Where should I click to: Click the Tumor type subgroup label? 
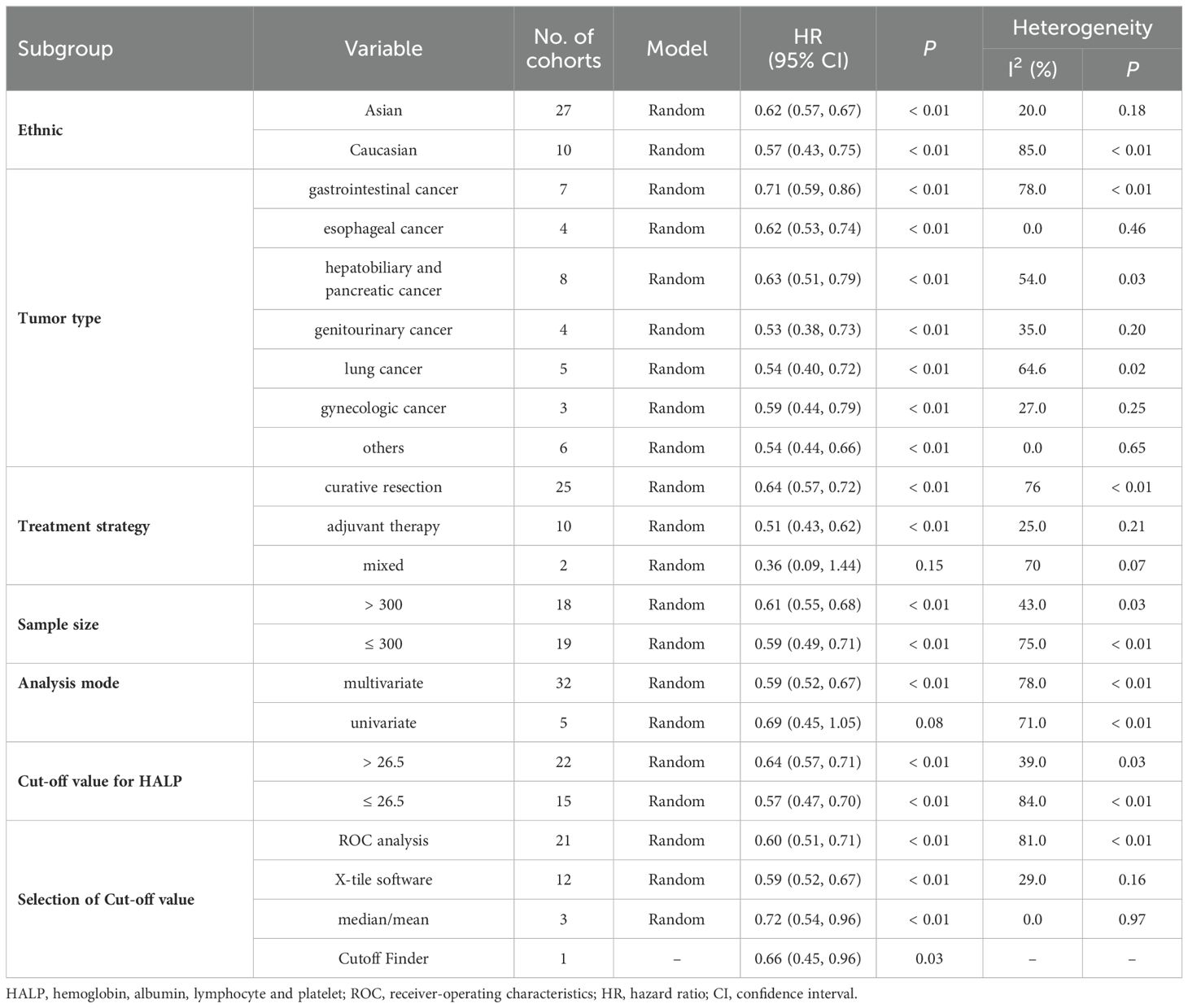coord(59,318)
